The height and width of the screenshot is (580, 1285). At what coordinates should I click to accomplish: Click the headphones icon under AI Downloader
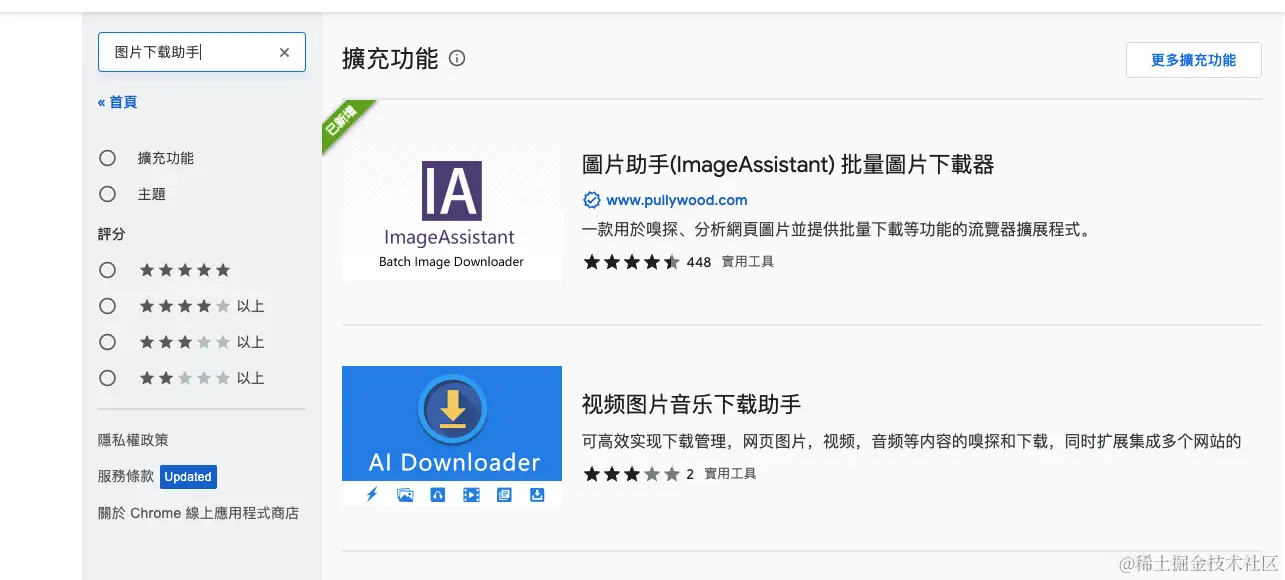click(438, 494)
